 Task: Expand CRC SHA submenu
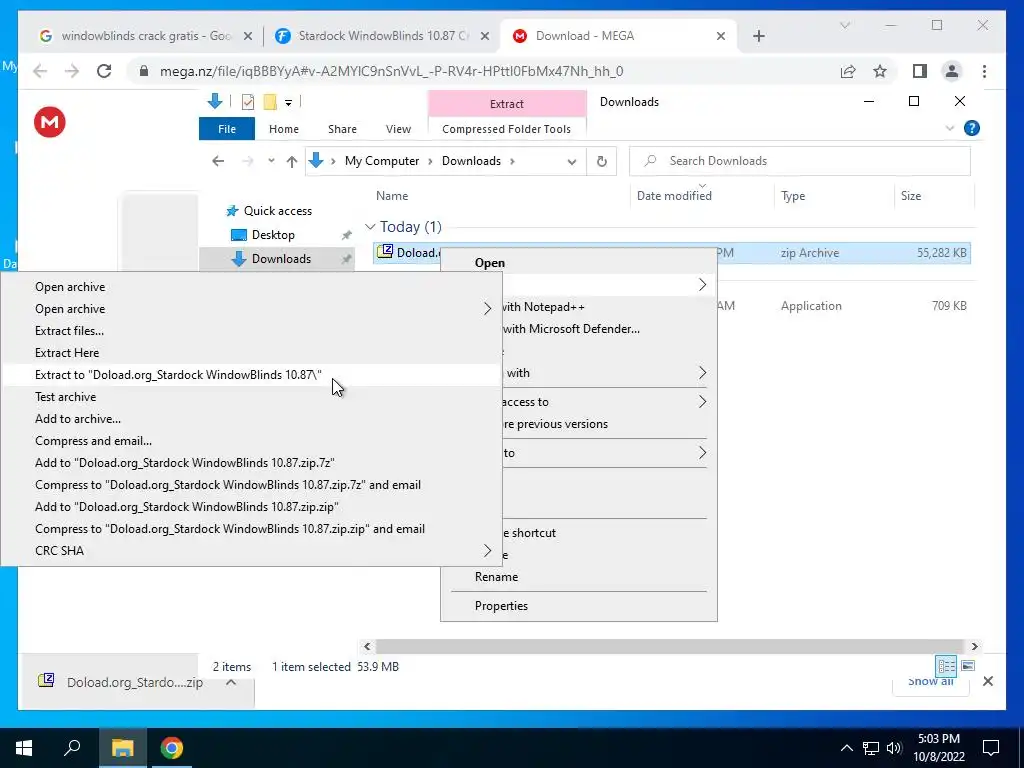click(487, 551)
